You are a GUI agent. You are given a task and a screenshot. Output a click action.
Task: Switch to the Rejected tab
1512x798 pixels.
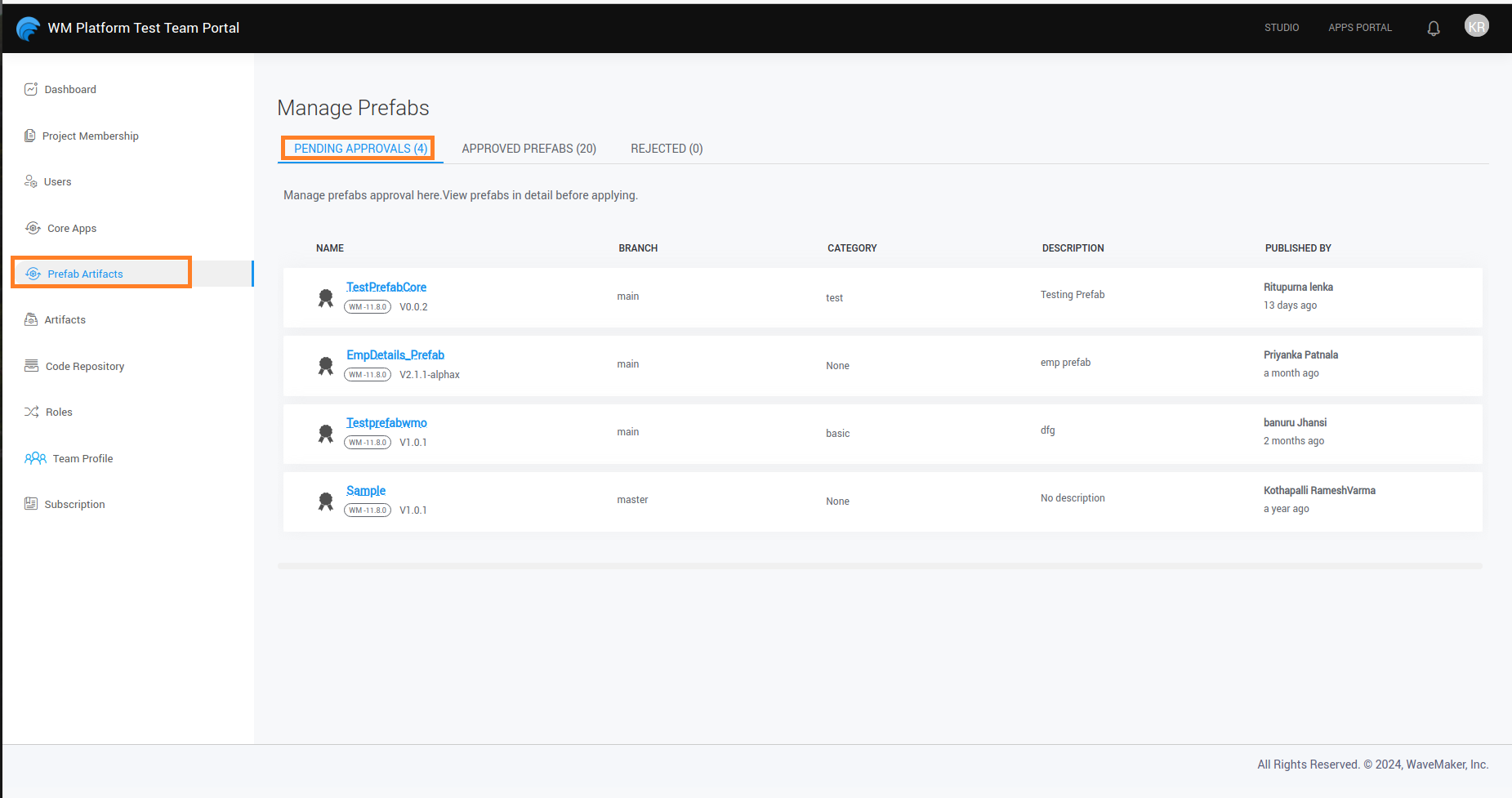tap(666, 149)
